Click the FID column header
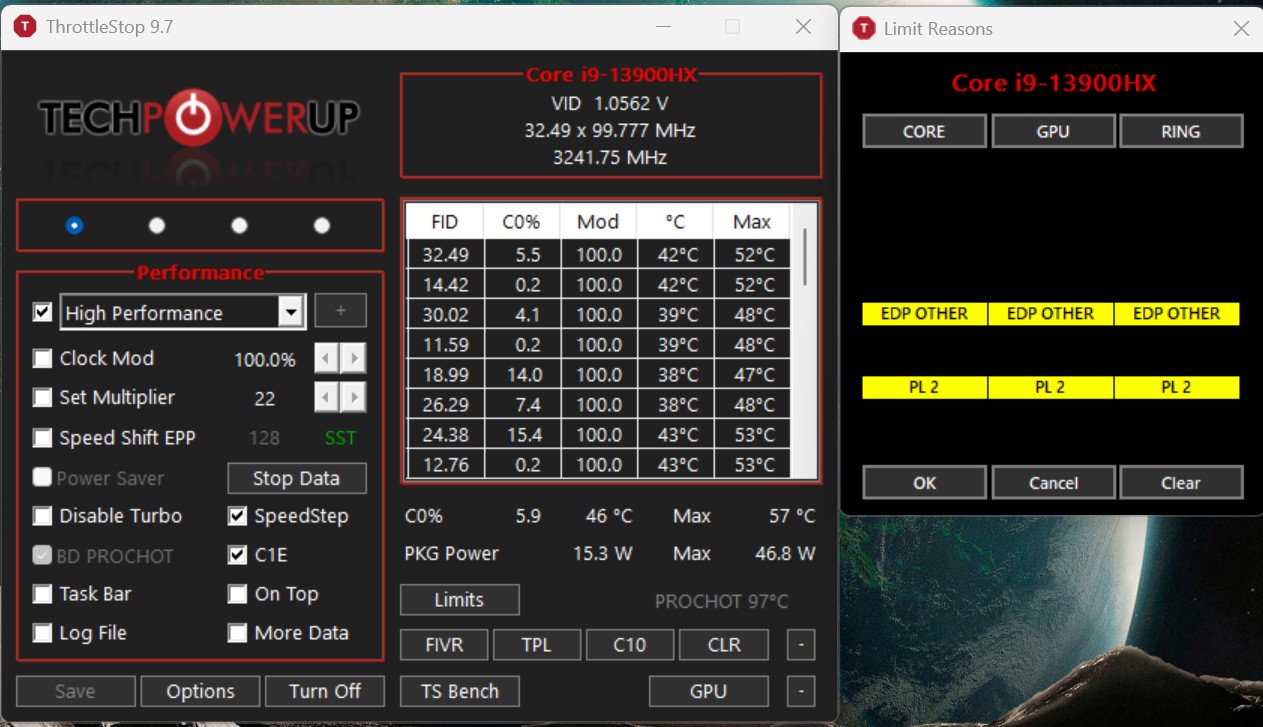Viewport: 1263px width, 727px height. click(x=445, y=222)
